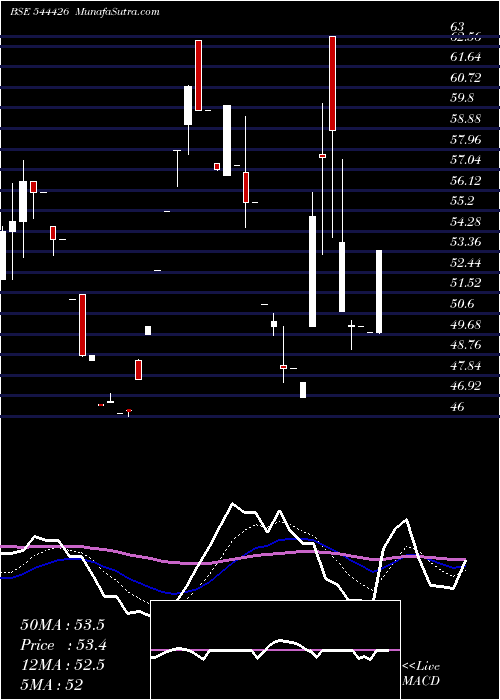
Task: Click the <<Live MACD label
Action: (x=421, y=674)
